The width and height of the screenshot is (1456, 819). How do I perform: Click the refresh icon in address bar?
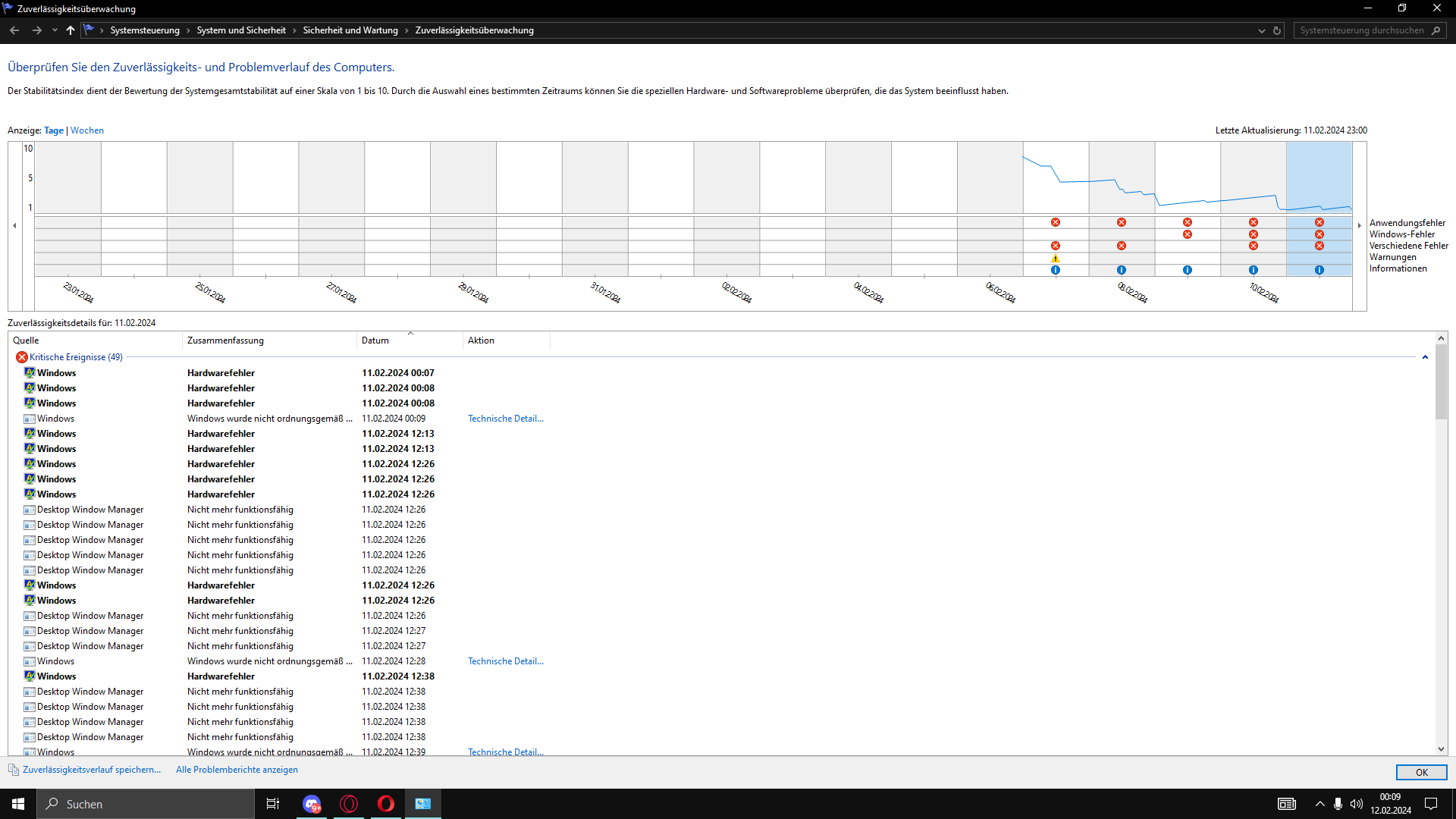[1277, 30]
